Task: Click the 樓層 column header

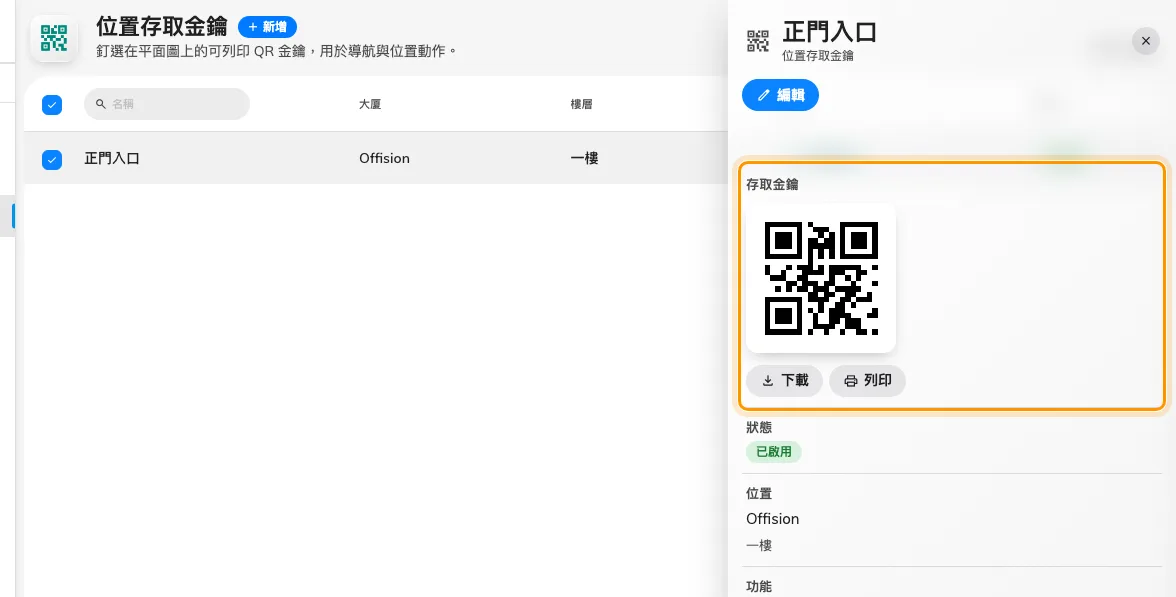Action: 581,104
